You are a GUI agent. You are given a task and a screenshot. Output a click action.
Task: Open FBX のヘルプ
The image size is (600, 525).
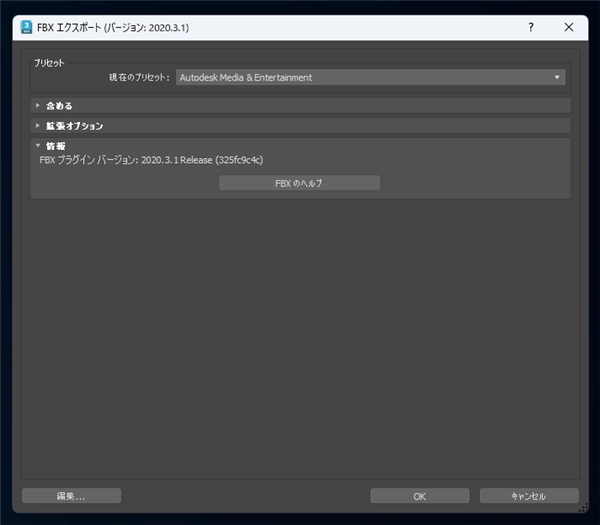click(299, 183)
